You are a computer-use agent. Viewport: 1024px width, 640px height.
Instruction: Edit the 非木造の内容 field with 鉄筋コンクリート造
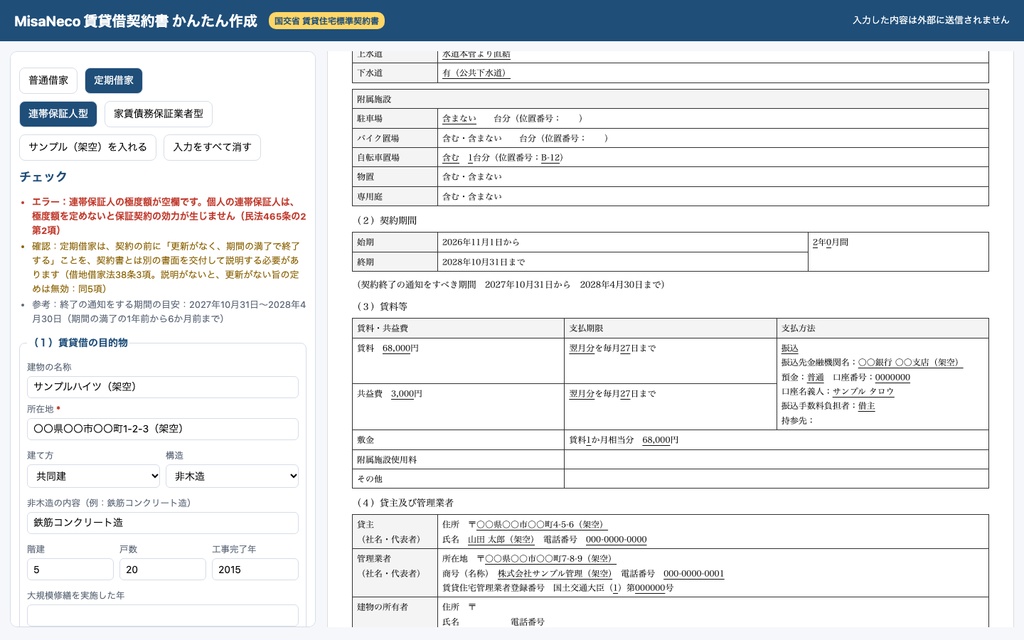click(163, 522)
